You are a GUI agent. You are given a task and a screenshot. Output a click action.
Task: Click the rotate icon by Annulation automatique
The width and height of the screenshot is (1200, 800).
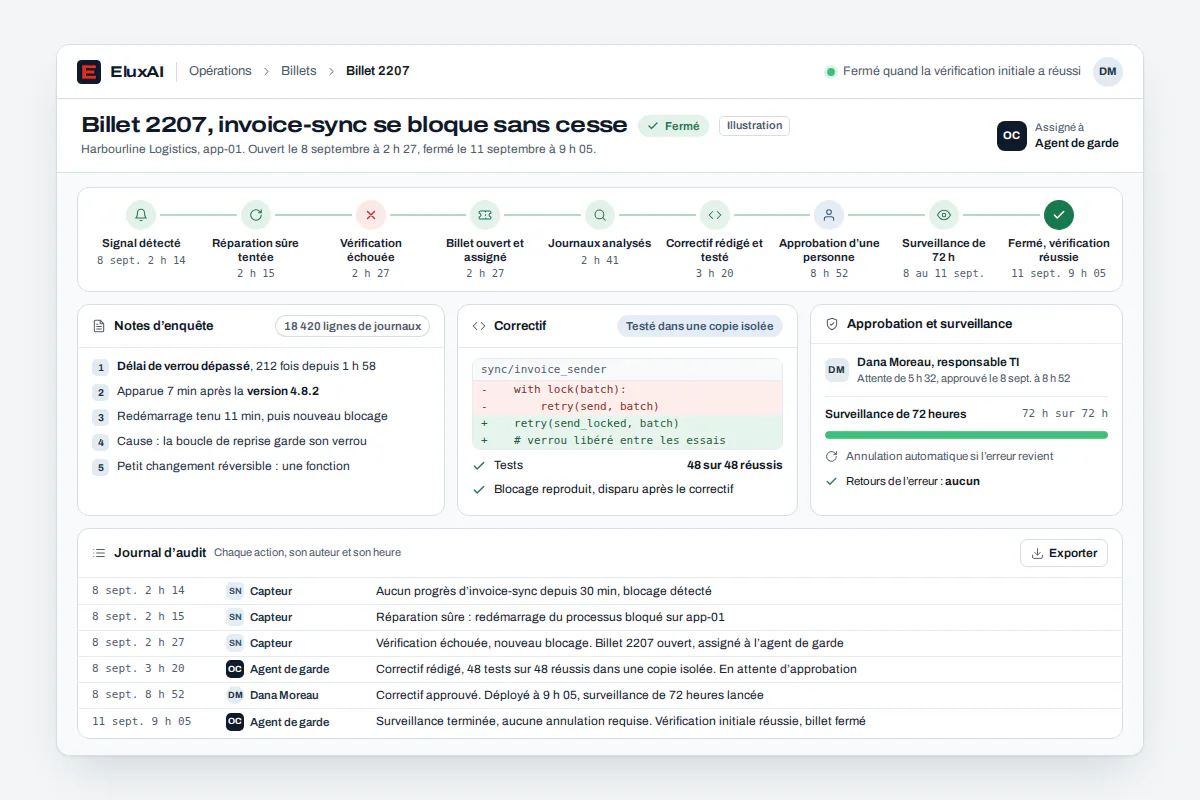(832, 456)
